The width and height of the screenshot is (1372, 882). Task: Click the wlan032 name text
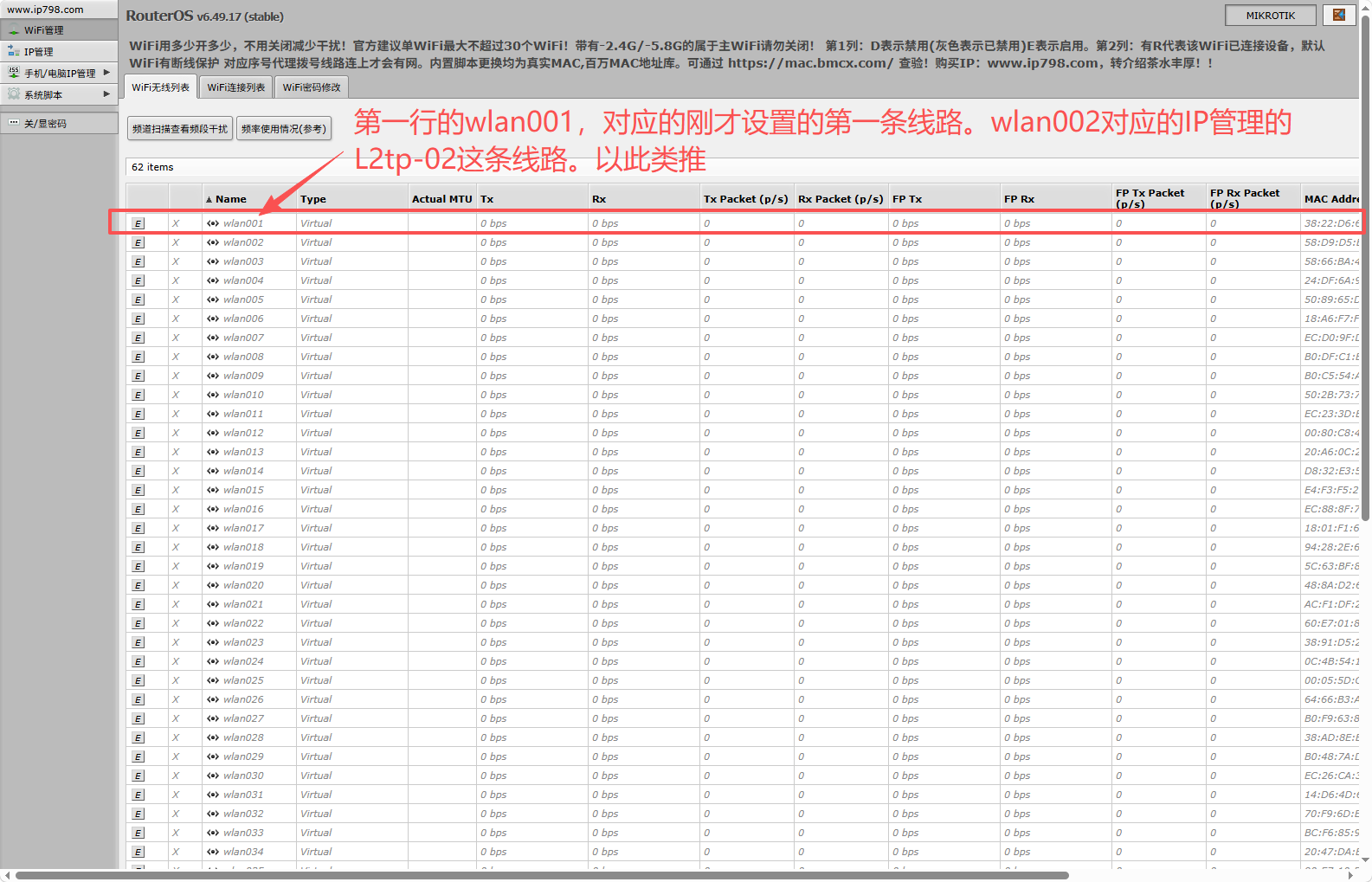tap(243, 814)
